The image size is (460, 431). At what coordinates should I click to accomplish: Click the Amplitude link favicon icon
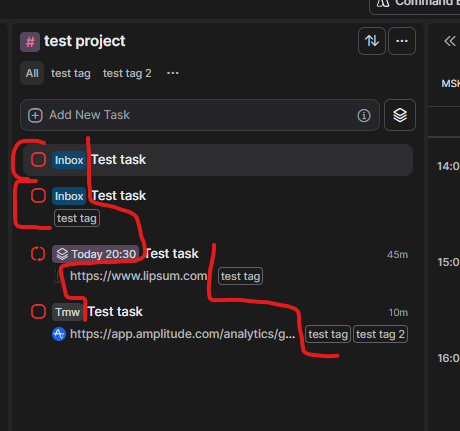59,334
